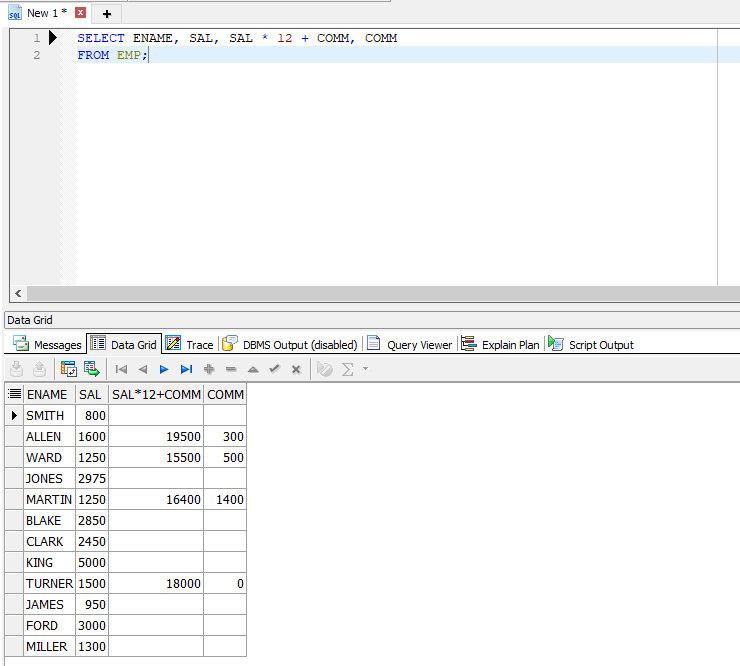Click the COMM value 1400

pyautogui.click(x=225, y=499)
